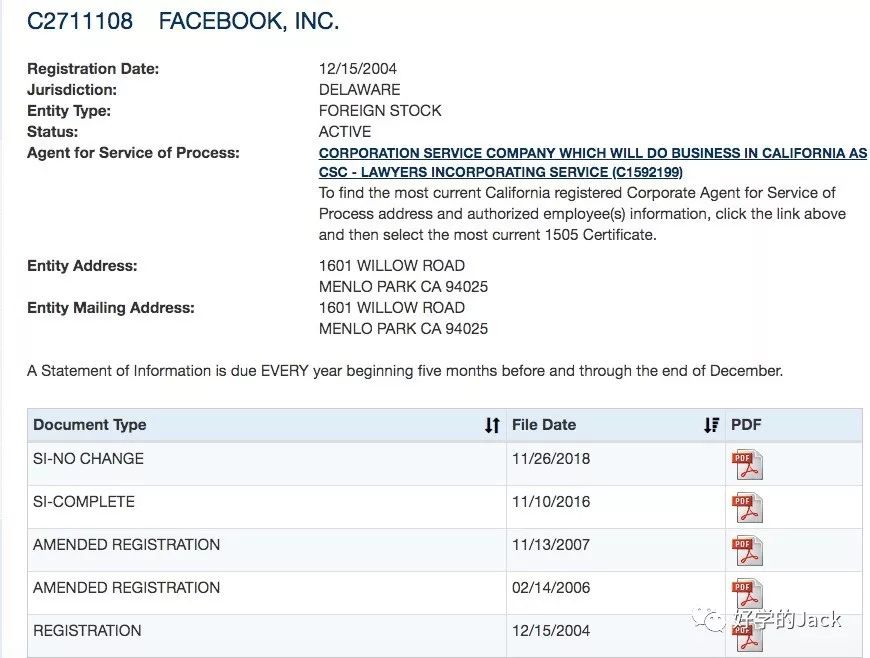Open PDF for 12/15/2004 registration
The height and width of the screenshot is (658, 870).
[x=746, y=635]
